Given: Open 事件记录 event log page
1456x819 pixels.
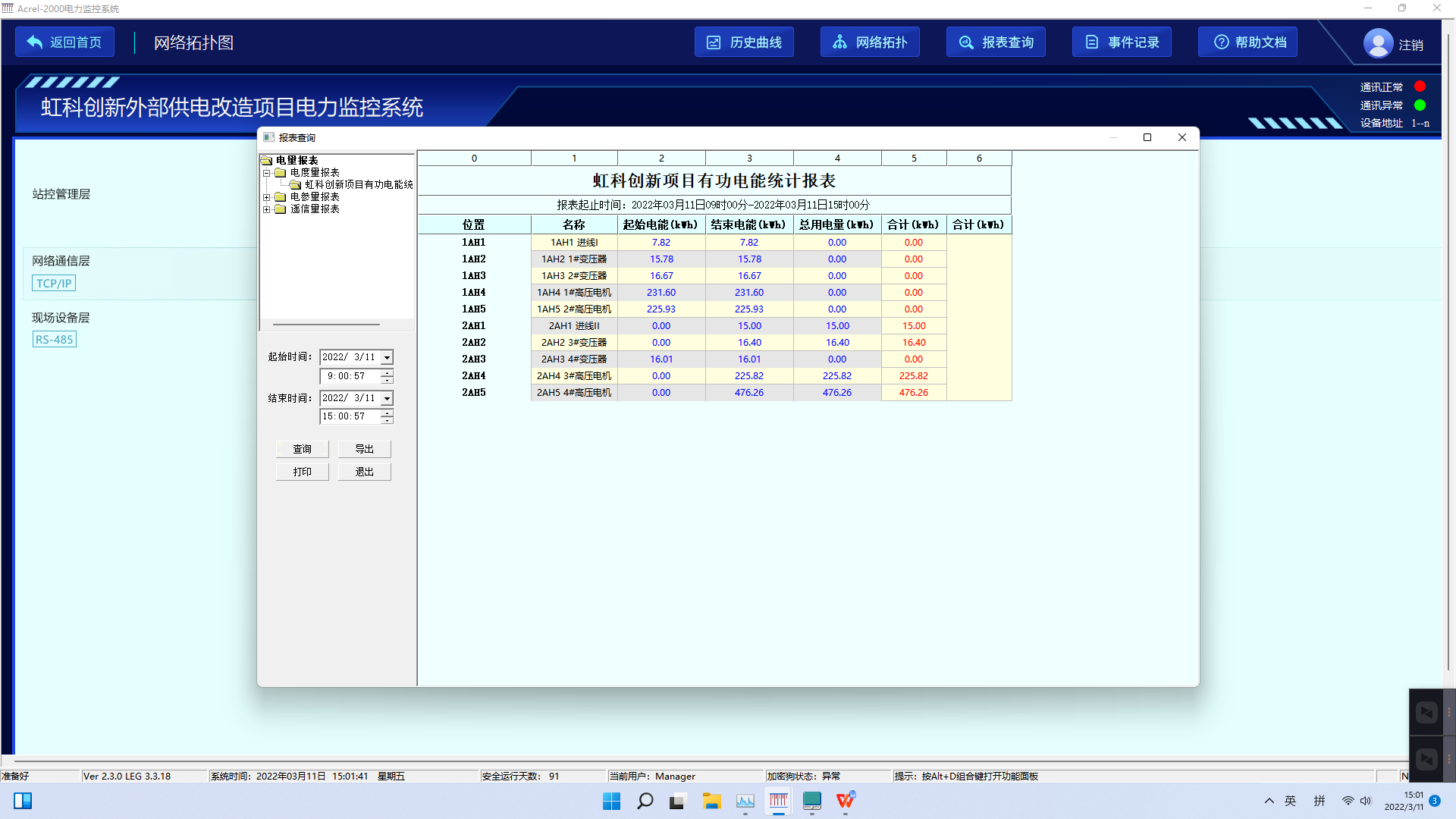Looking at the screenshot, I should [x=1122, y=42].
